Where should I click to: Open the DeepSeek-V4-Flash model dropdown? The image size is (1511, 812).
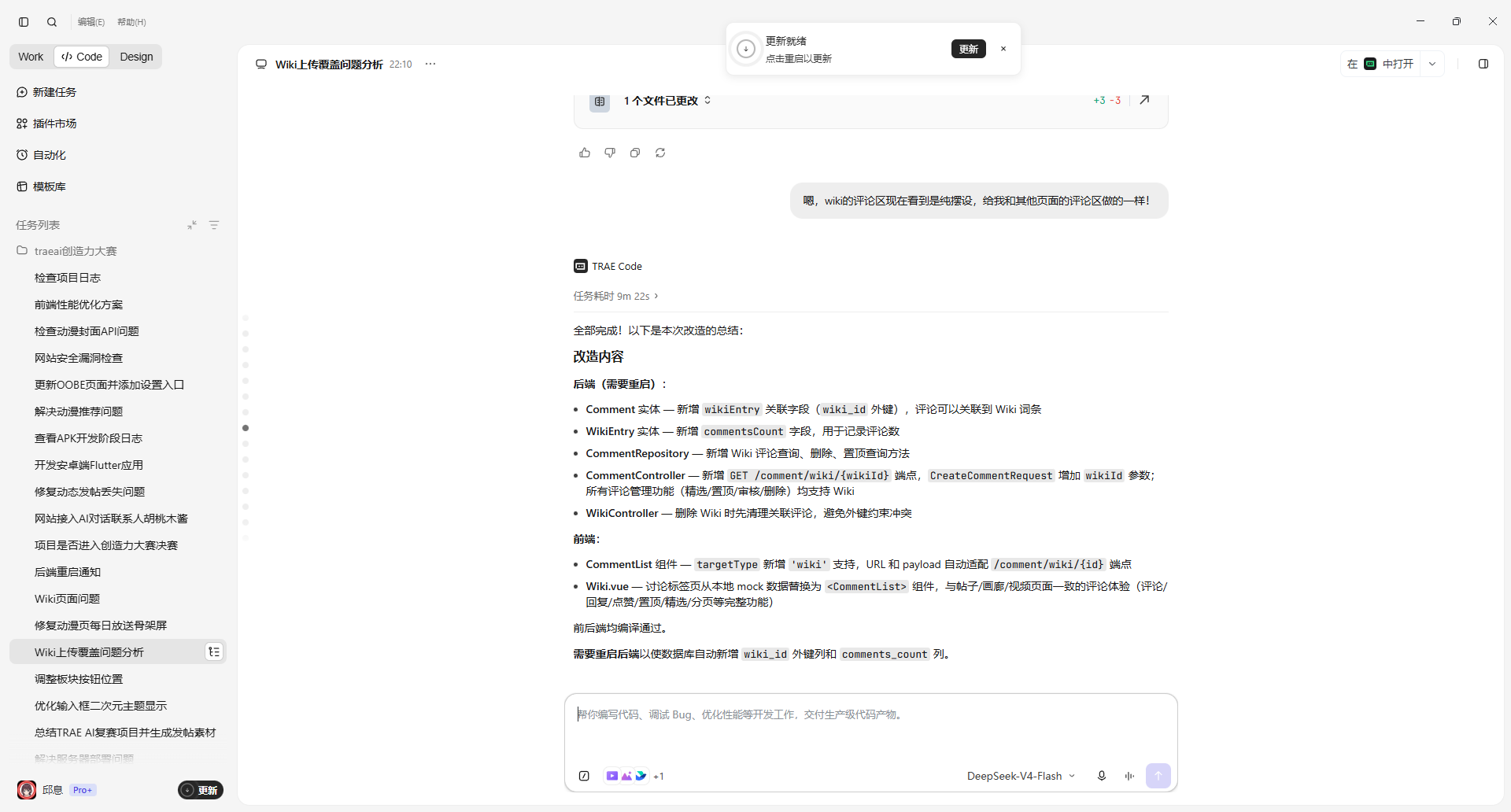point(1021,776)
